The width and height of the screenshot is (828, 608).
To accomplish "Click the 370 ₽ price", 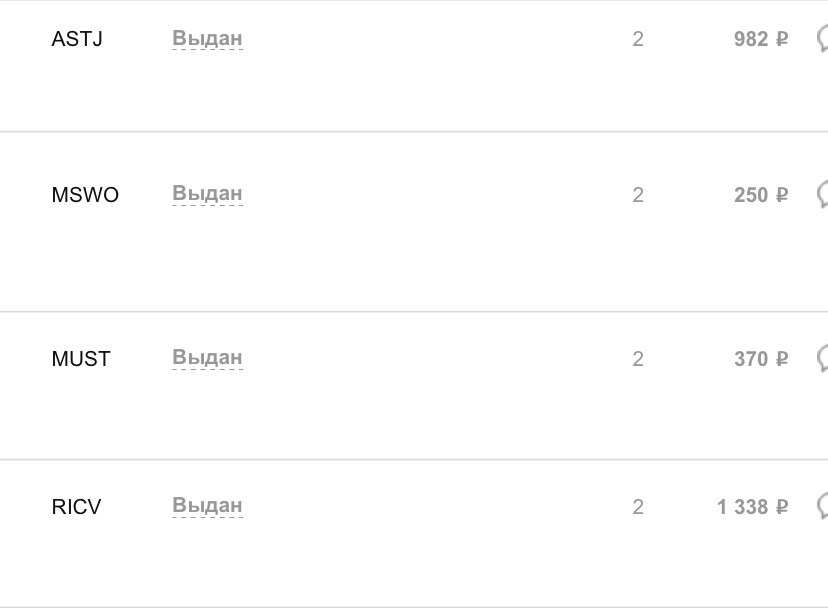I will click(x=761, y=359).
